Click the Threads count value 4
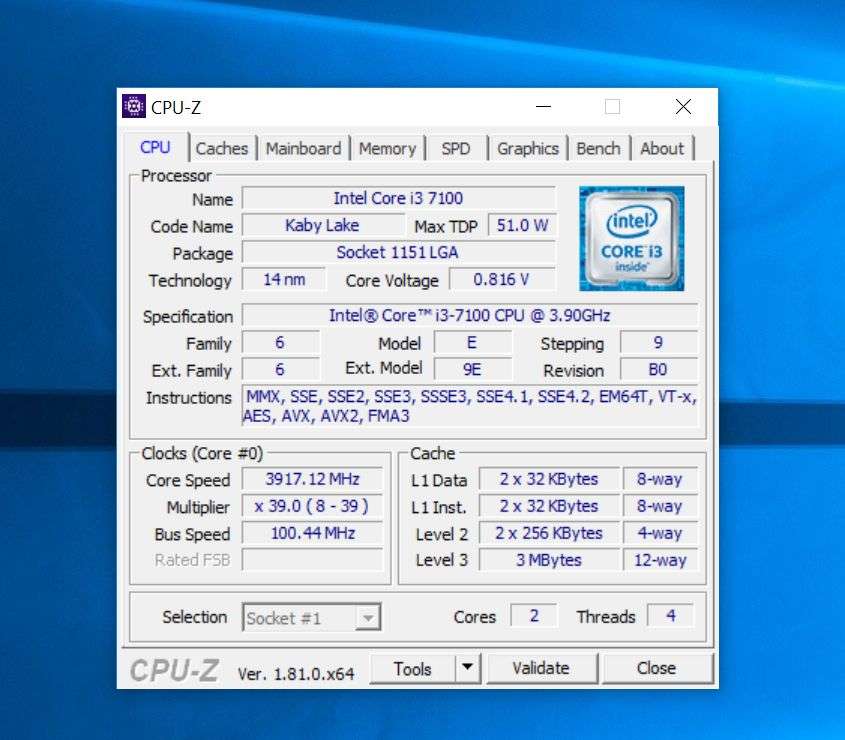 tap(670, 616)
